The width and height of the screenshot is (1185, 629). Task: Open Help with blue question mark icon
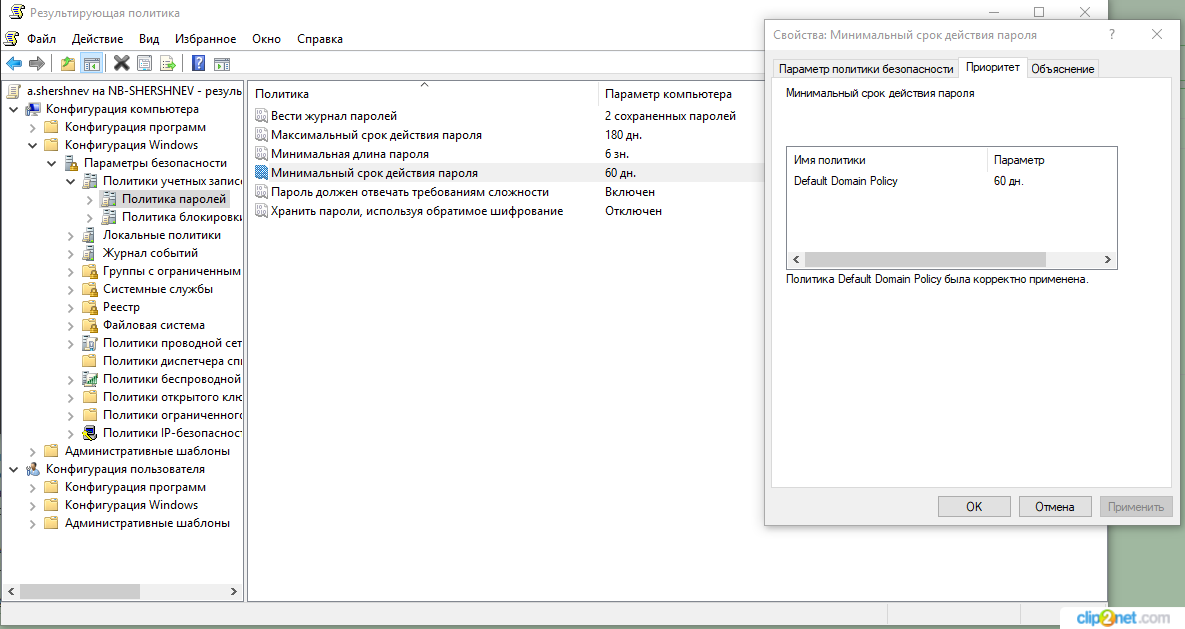click(199, 64)
